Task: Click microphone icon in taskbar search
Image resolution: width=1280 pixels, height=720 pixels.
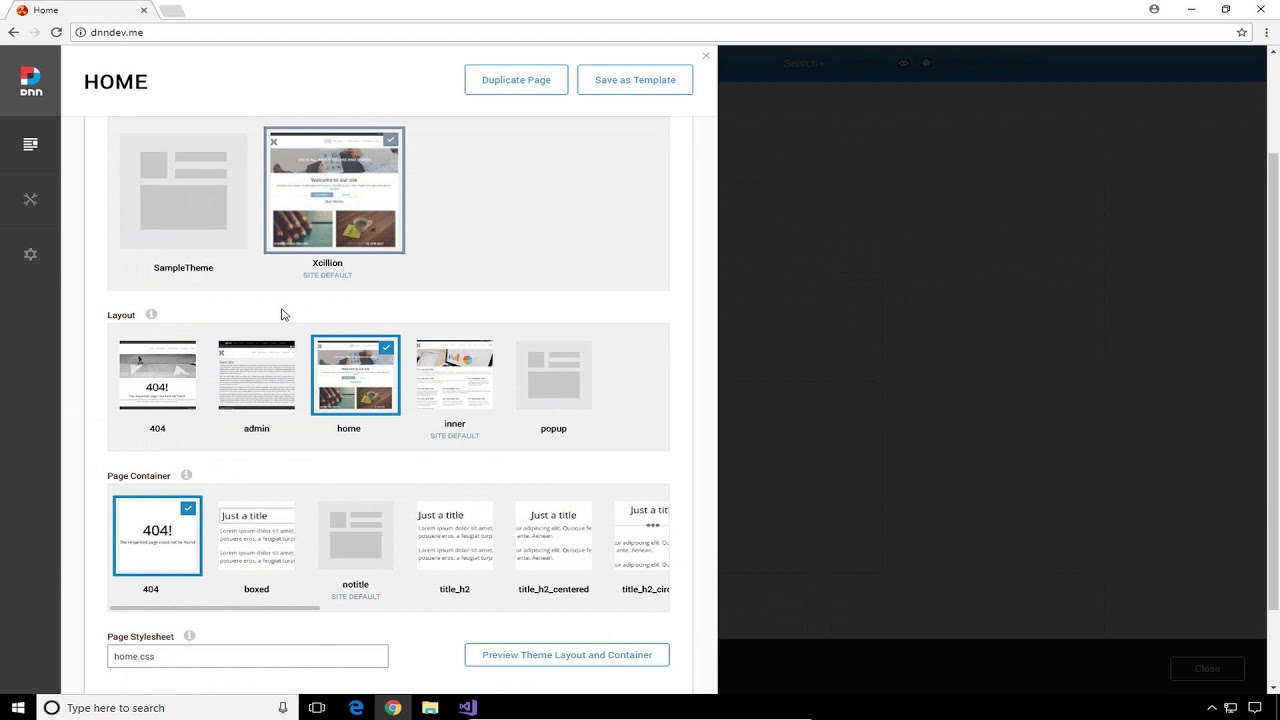Action: 283,707
